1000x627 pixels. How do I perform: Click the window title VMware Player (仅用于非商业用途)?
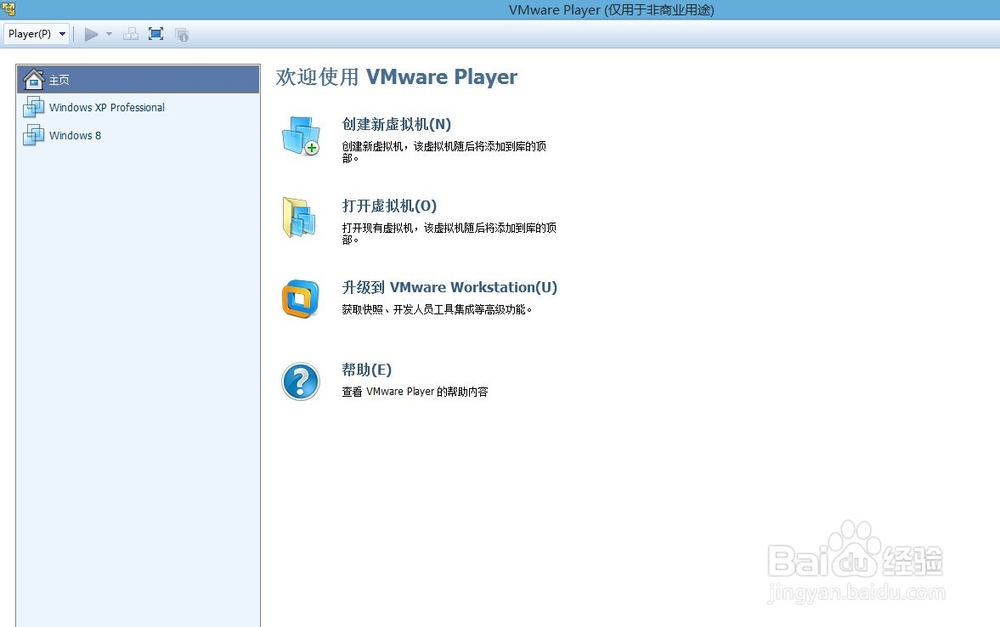click(x=611, y=10)
